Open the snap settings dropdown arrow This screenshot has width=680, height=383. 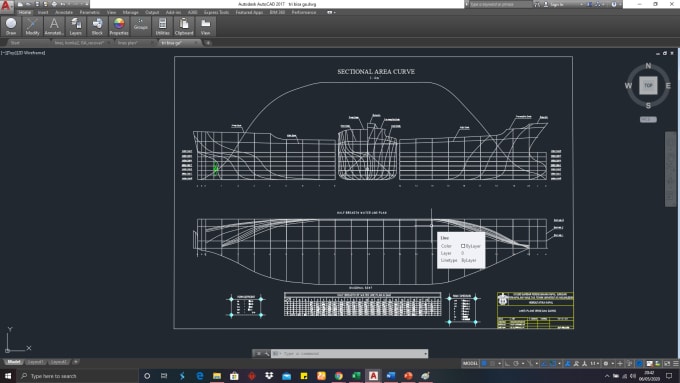coord(500,363)
